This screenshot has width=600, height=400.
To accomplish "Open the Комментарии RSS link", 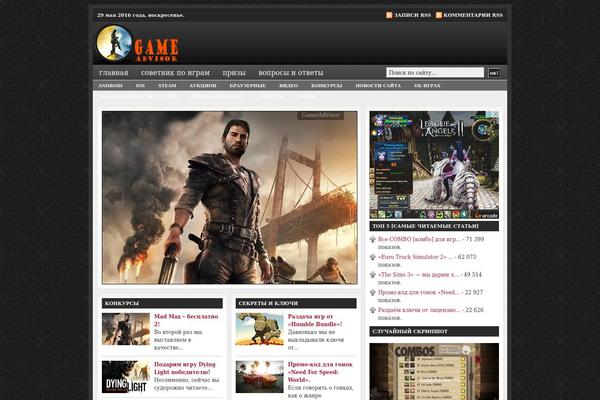I will [x=473, y=15].
